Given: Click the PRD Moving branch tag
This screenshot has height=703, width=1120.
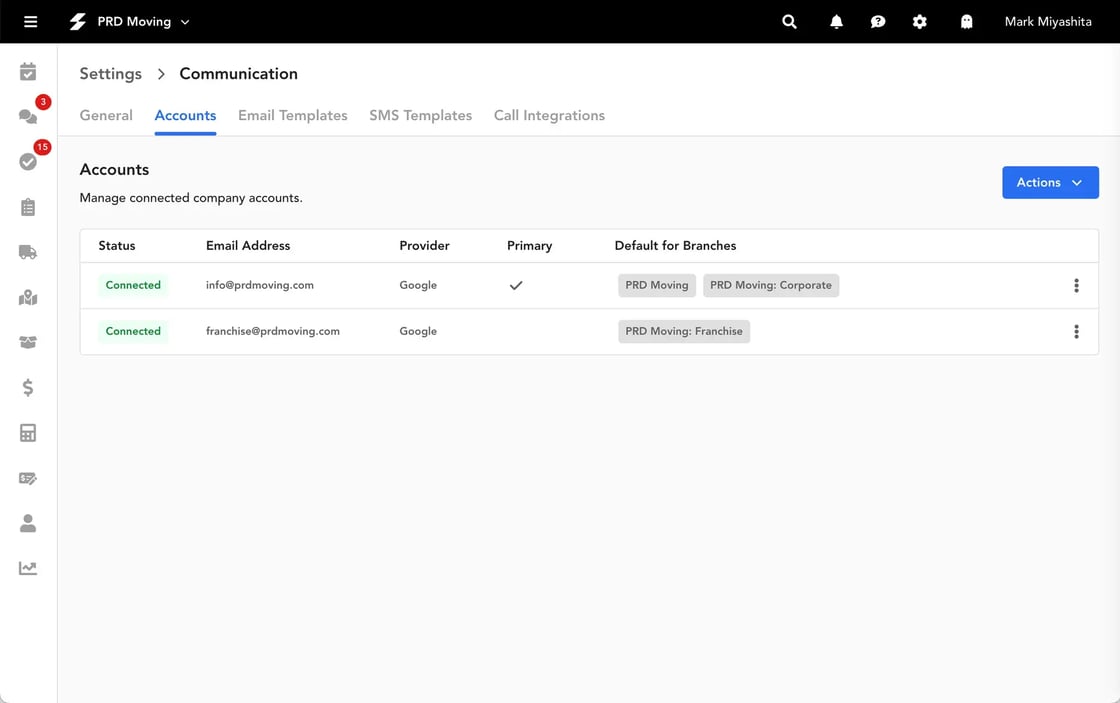Looking at the screenshot, I should 656,285.
